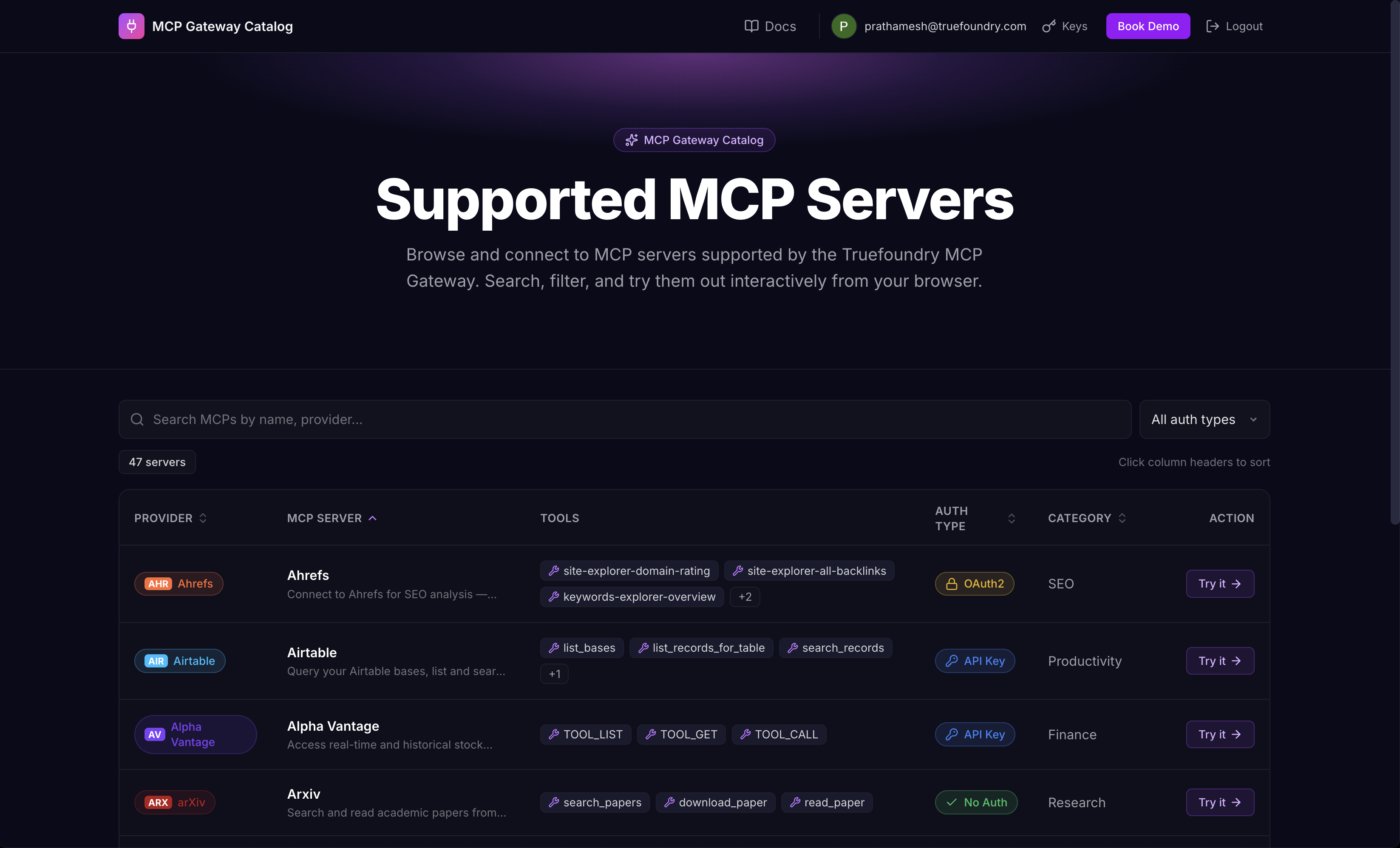1400x848 pixels.
Task: Click the Finance category cell
Action: (1072, 735)
